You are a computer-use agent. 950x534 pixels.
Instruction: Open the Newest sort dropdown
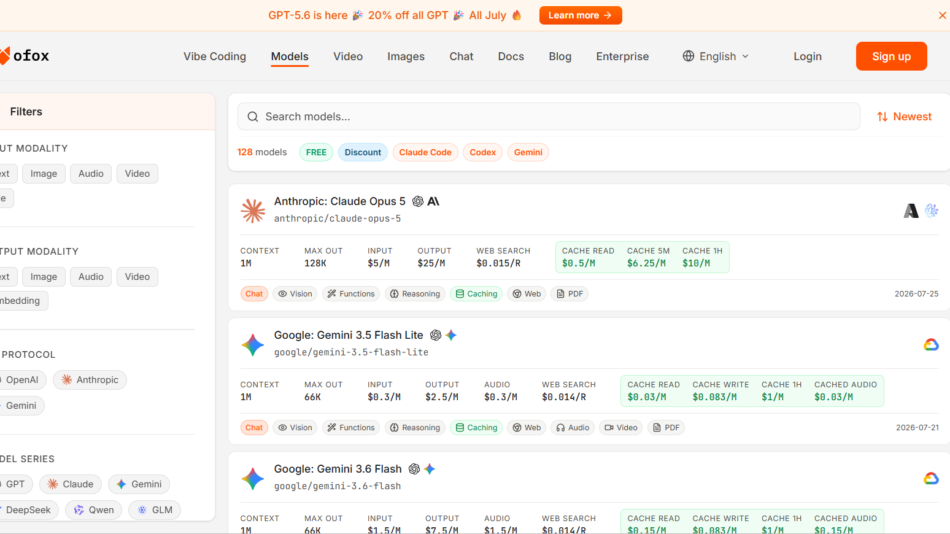click(x=904, y=116)
